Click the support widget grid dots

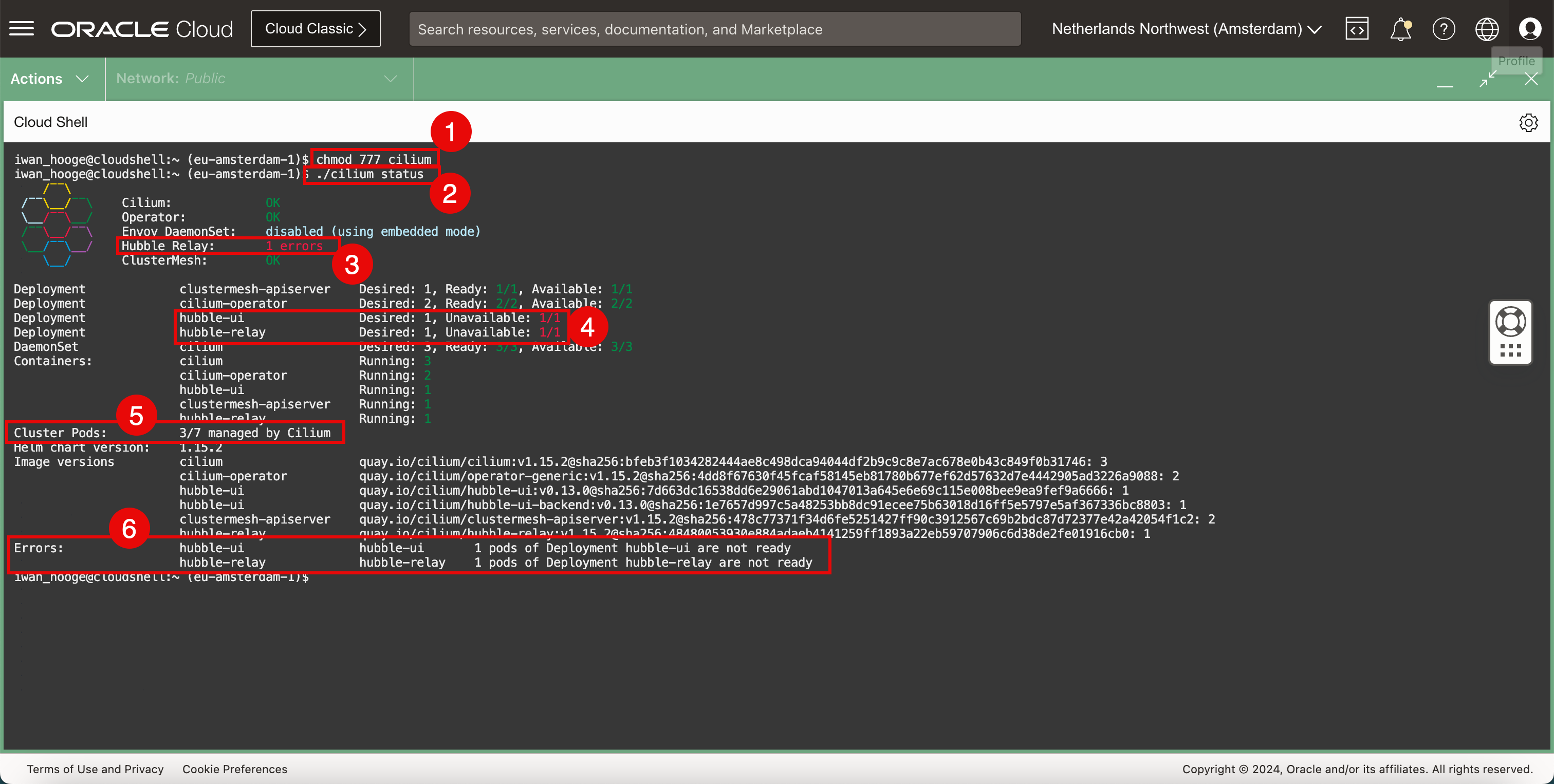coord(1510,350)
